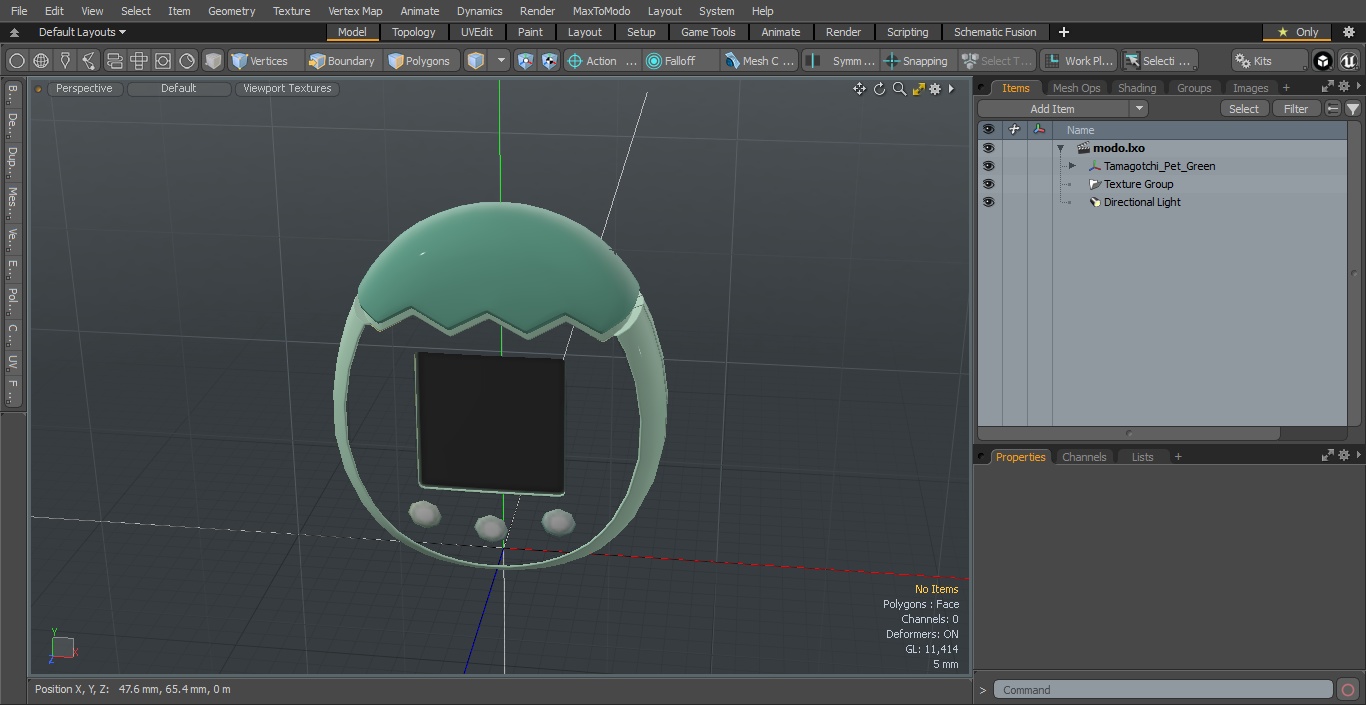Click the list options icon beside Filter
1366x705 pixels.
[x=1333, y=109]
